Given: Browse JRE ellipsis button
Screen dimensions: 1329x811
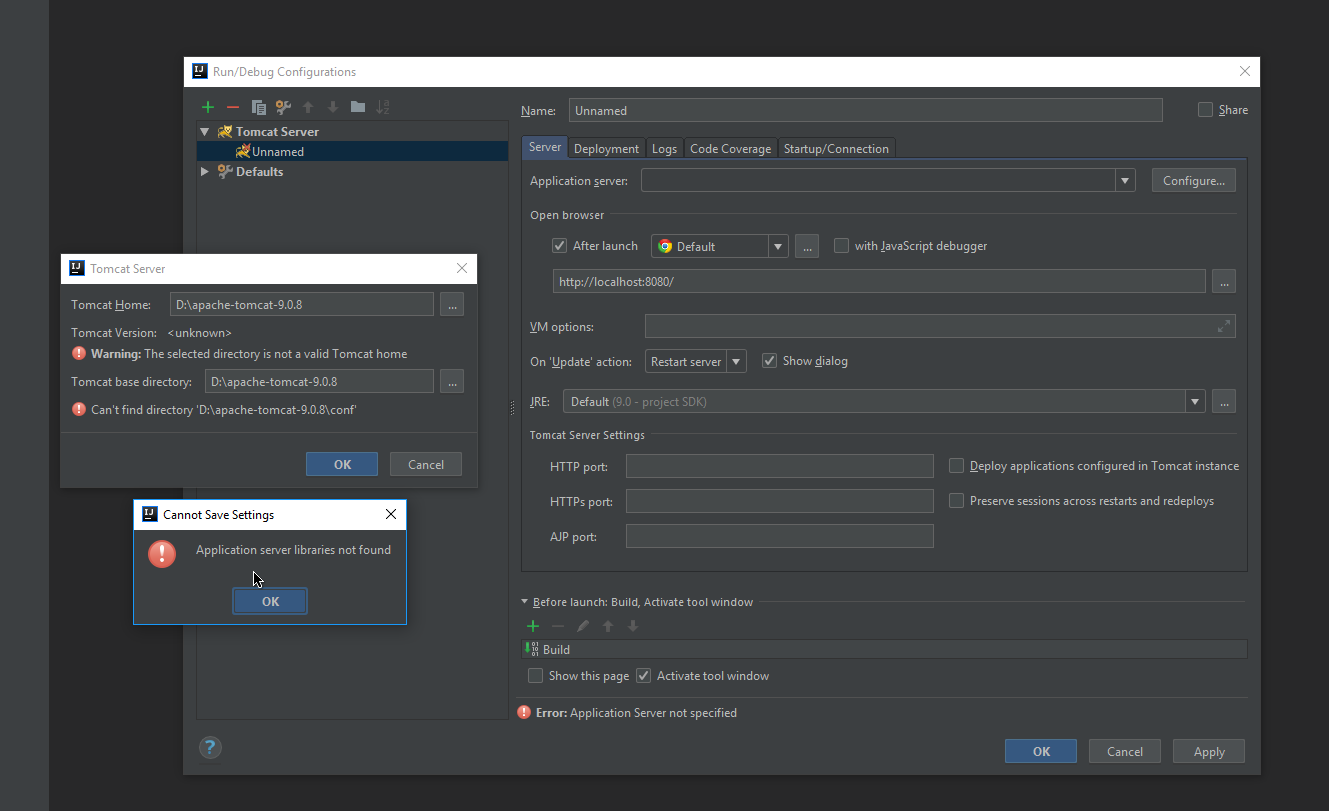Looking at the screenshot, I should (1224, 401).
